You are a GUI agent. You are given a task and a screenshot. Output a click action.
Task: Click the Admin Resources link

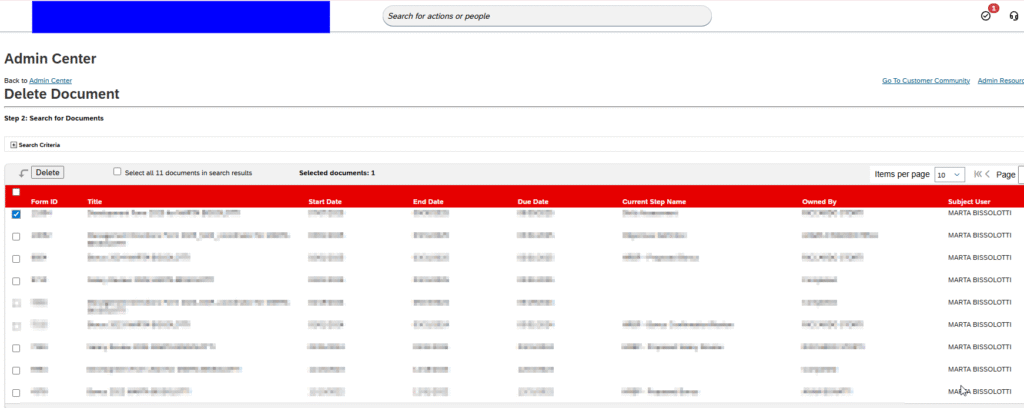point(1000,80)
